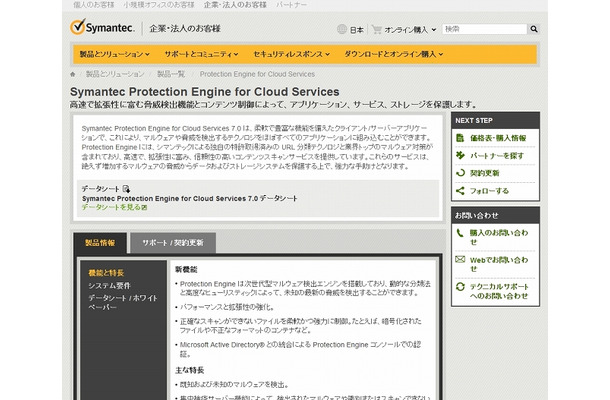Click the home icon in the breadcrumb
The image size is (610, 400).
point(73,74)
